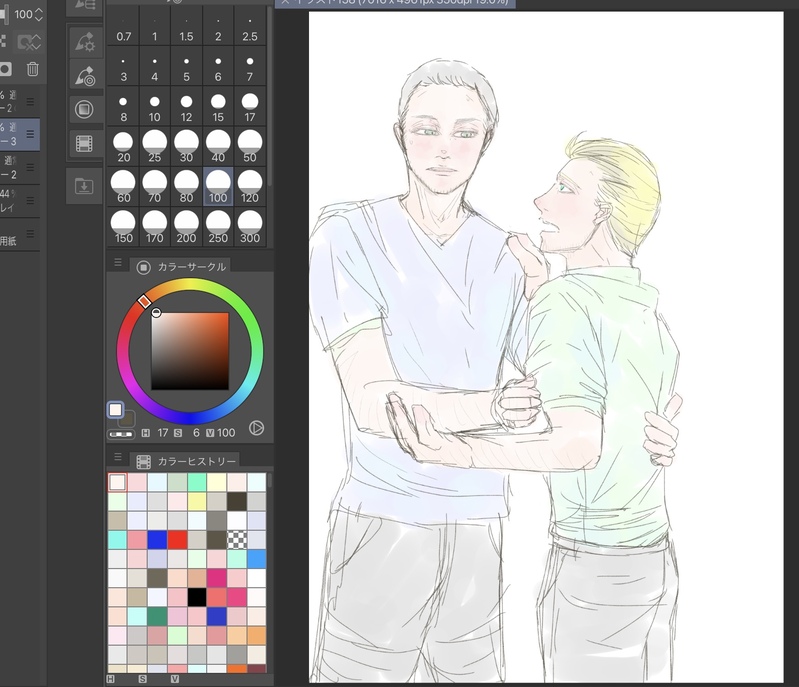This screenshot has height=687, width=799.
Task: Switch to the カラーヒストリー tab
Action: click(x=187, y=461)
